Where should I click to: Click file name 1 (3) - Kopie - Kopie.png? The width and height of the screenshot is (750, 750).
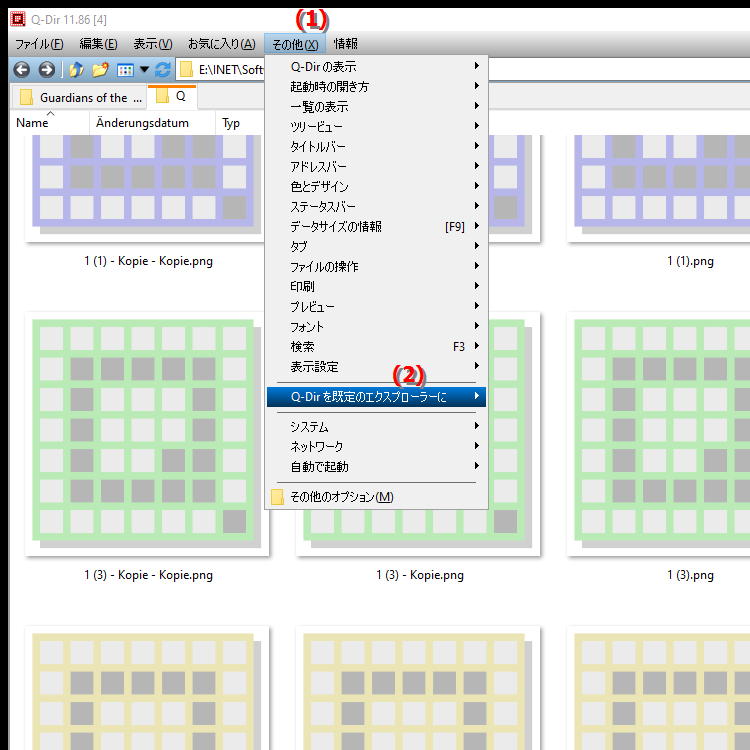pos(148,575)
